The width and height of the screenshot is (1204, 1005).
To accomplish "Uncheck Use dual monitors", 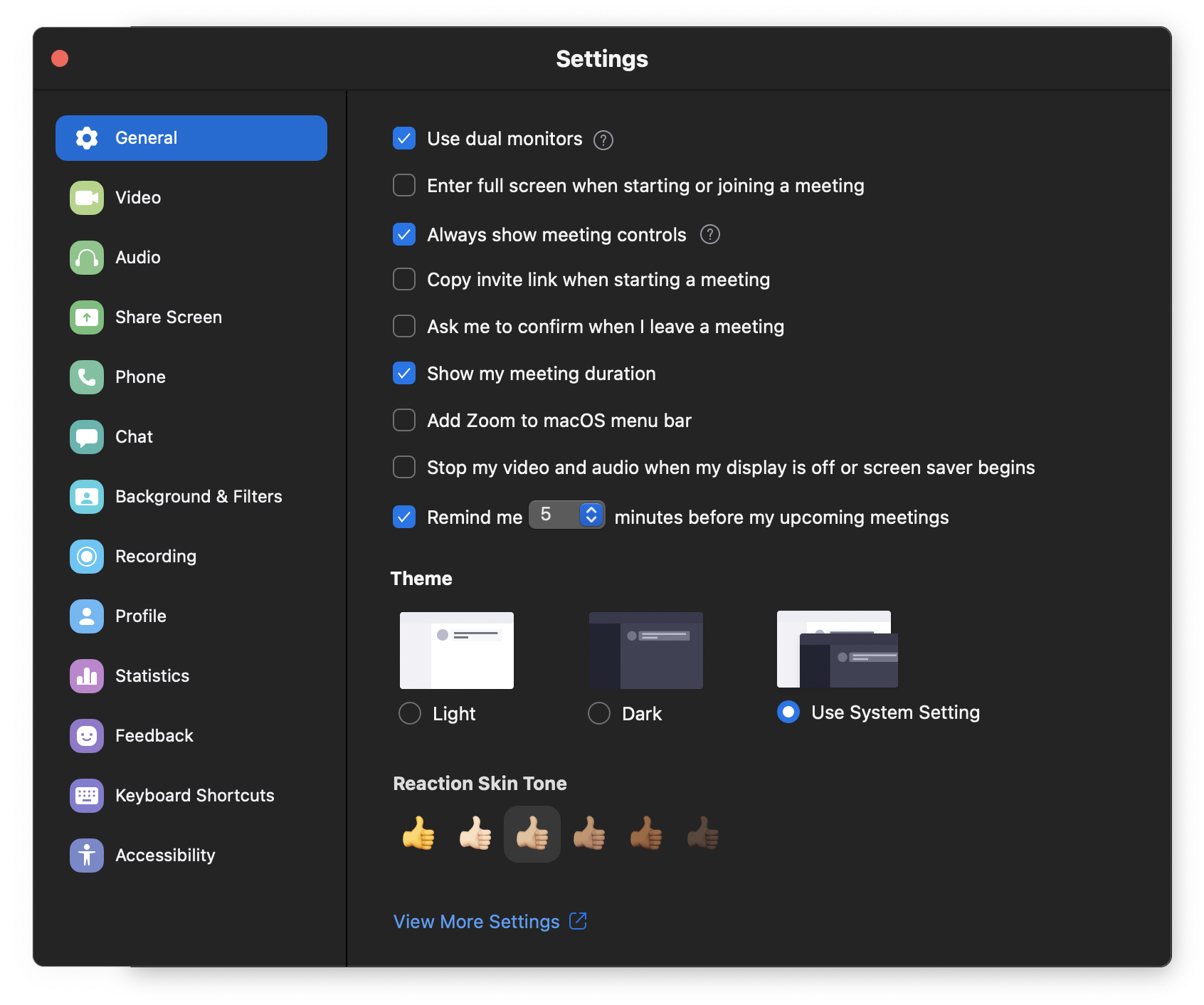I will click(x=403, y=139).
